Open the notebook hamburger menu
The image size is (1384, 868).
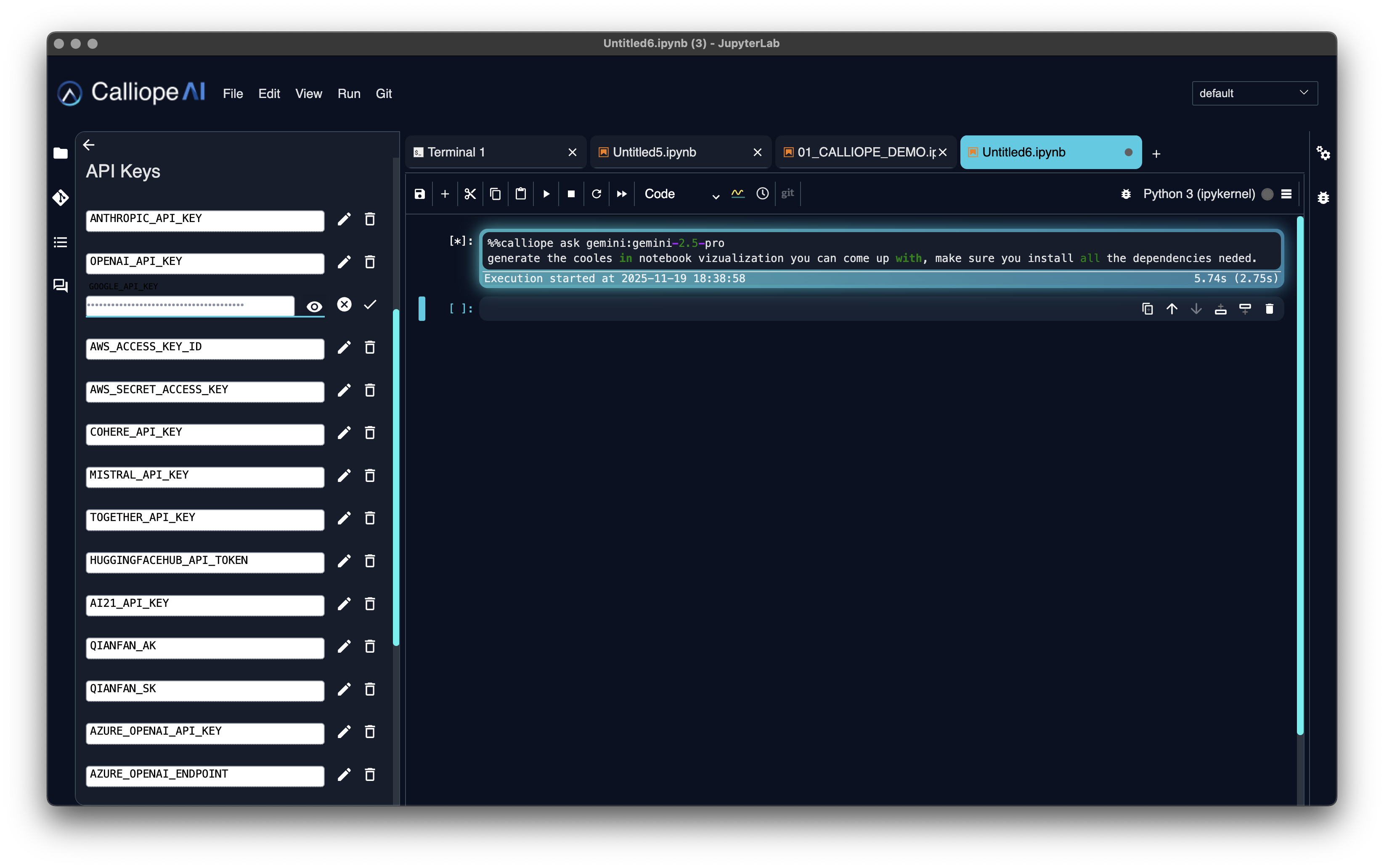pos(1288,194)
